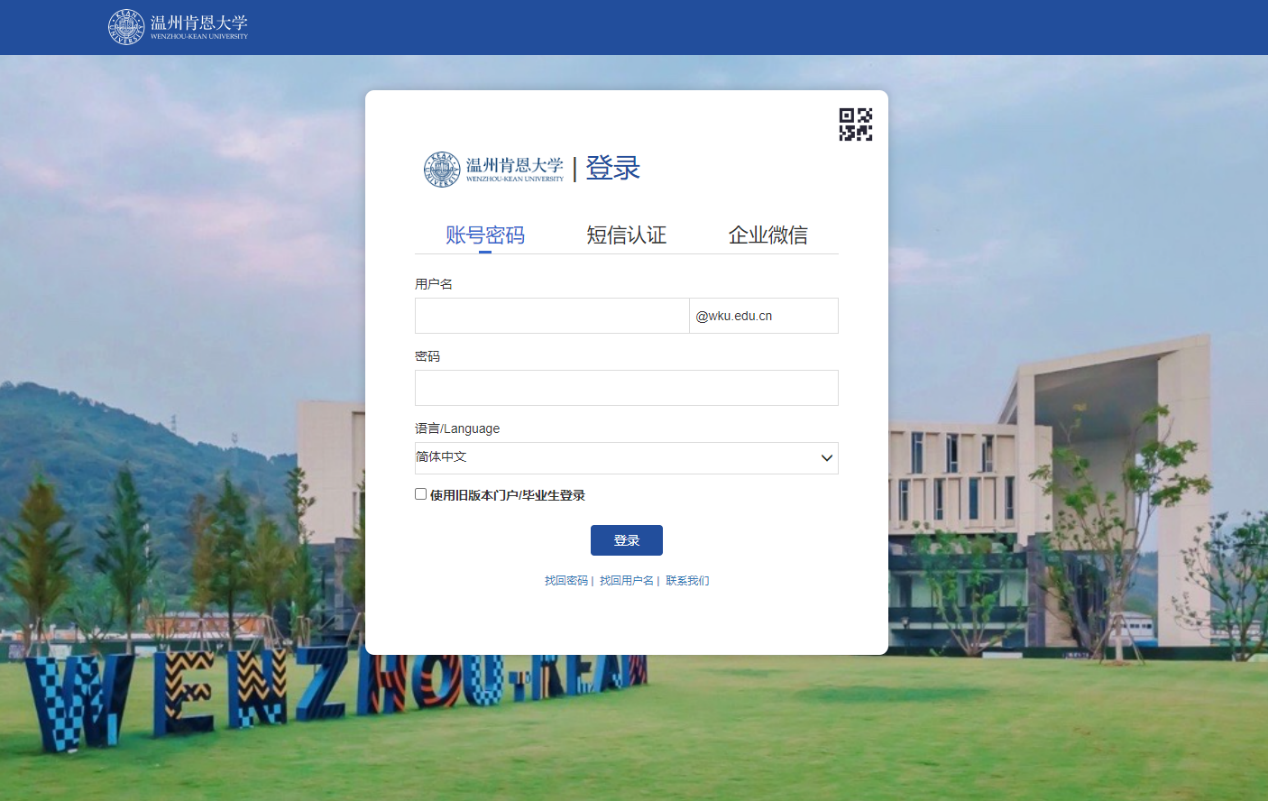The image size is (1268, 801).
Task: Open the 短信认证 tab
Action: coord(626,236)
